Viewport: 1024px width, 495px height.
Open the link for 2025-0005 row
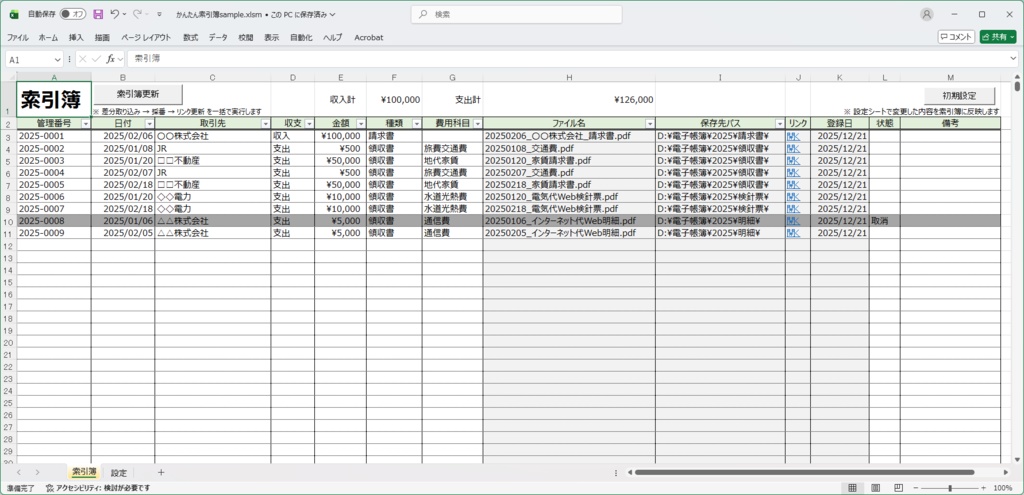[793, 185]
